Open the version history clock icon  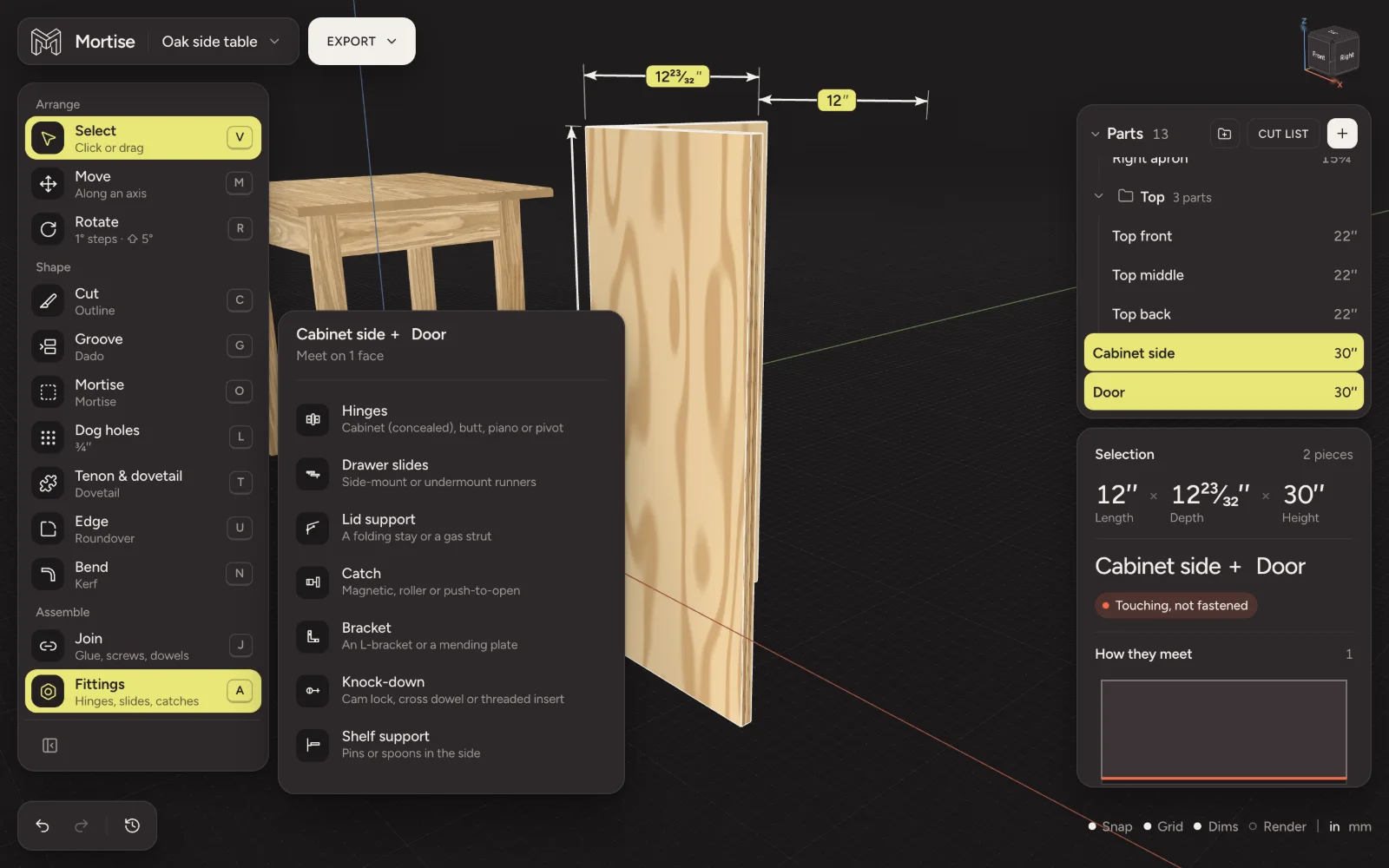pos(132,825)
